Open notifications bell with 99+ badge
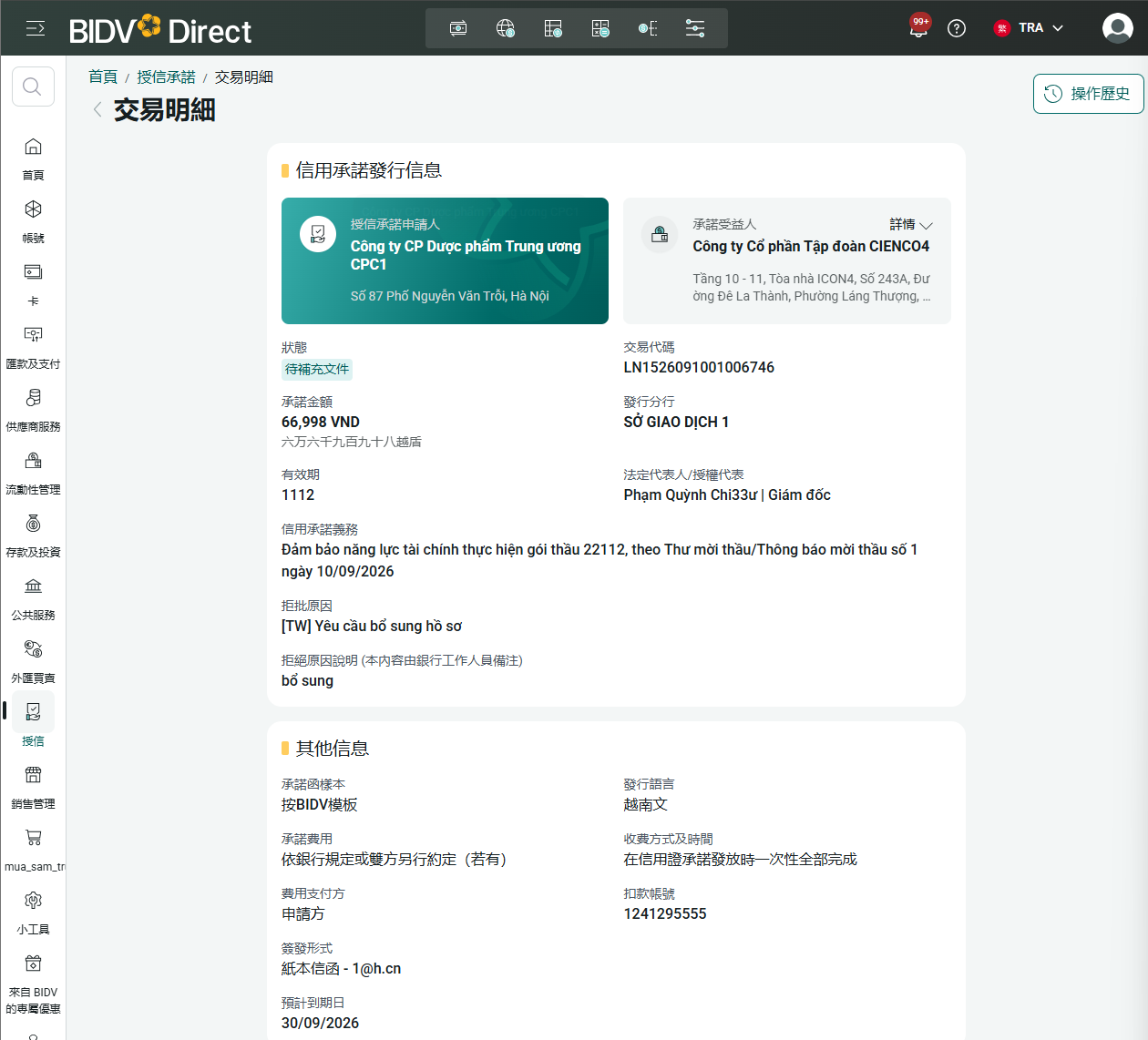1148x1040 pixels. [x=918, y=27]
